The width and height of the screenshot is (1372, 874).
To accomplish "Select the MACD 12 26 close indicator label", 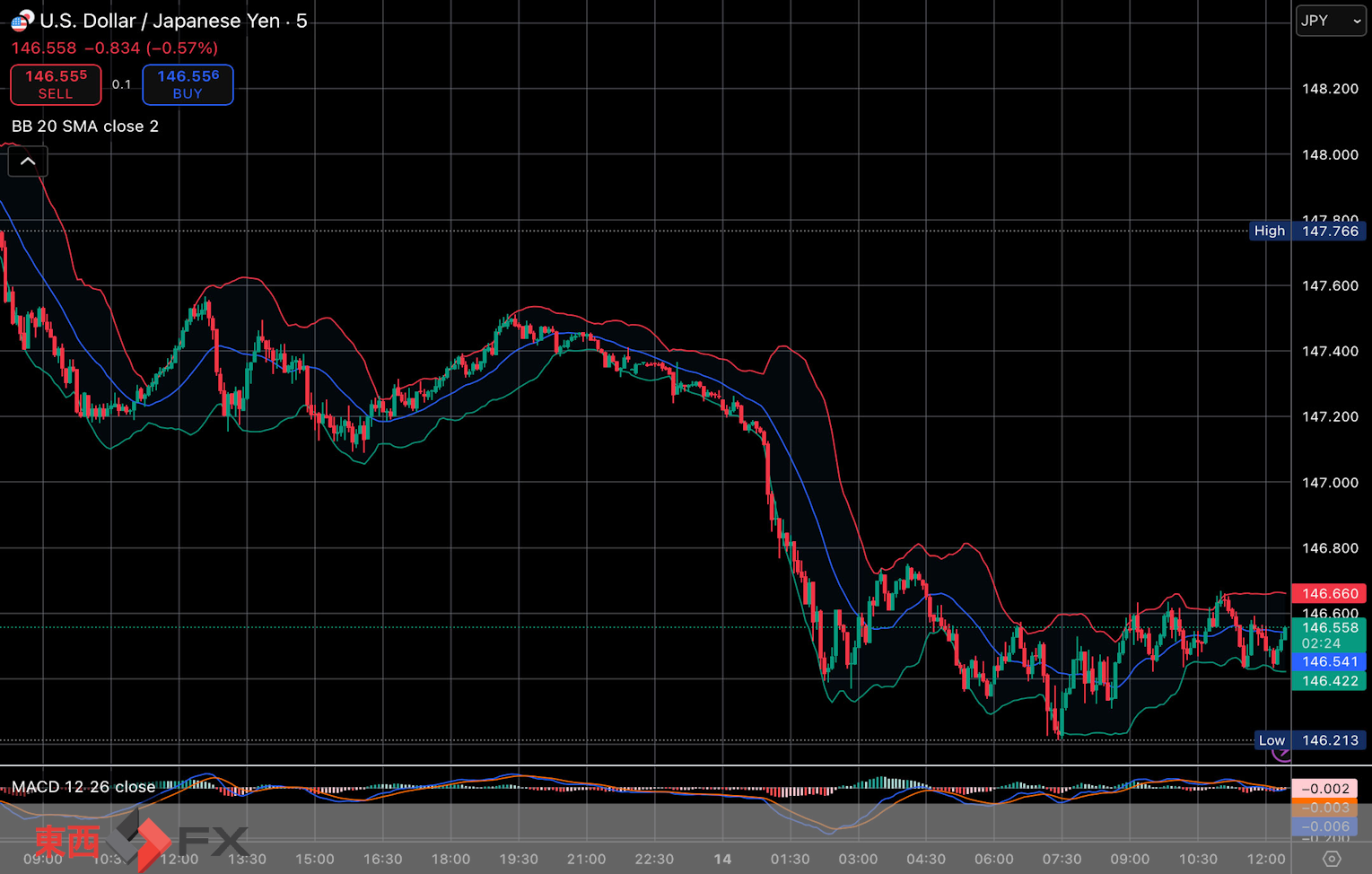I will tap(83, 787).
